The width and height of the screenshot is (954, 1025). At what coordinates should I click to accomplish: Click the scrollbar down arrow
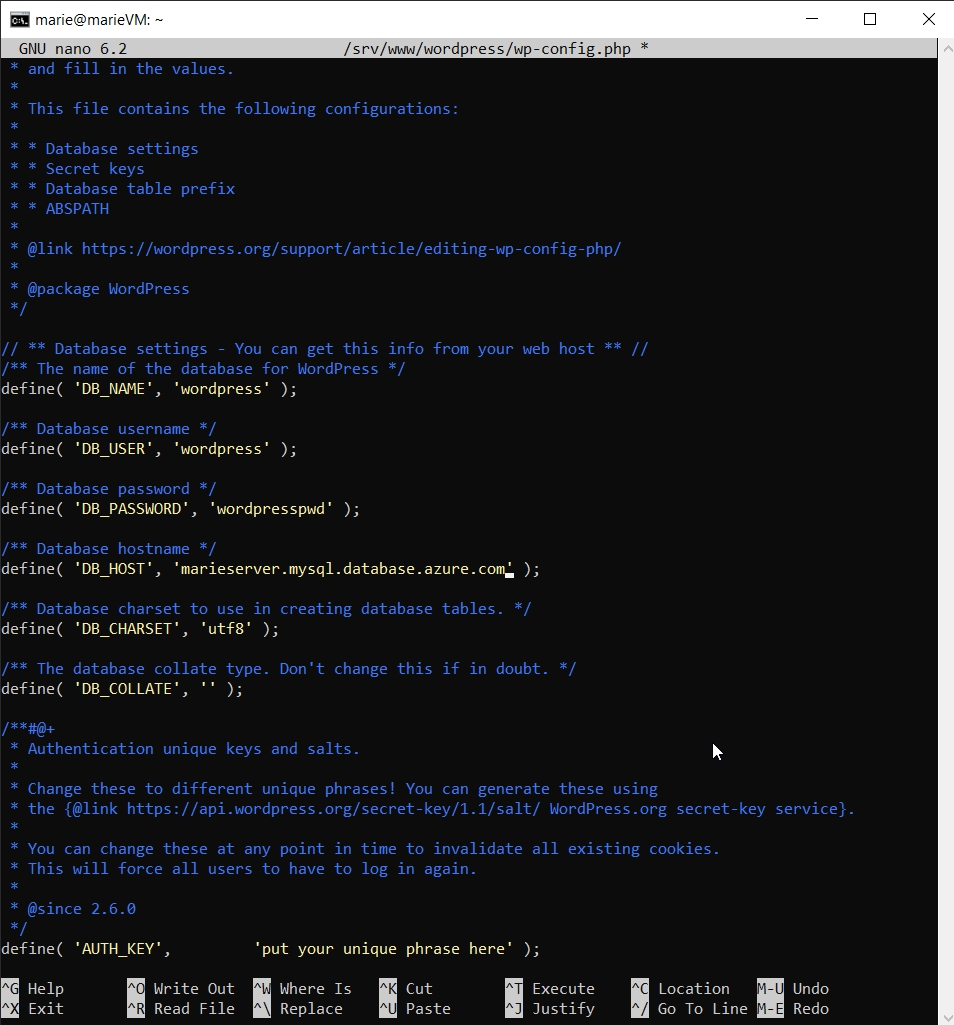tap(946, 1017)
